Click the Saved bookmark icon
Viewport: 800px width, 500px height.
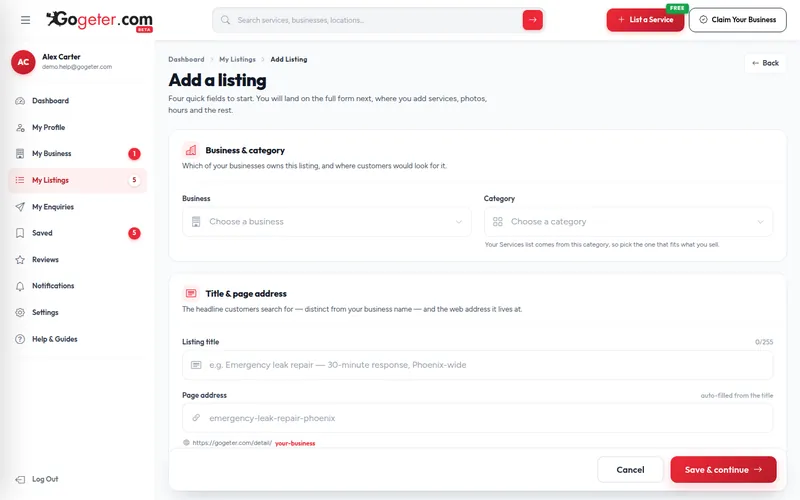[x=20, y=233]
